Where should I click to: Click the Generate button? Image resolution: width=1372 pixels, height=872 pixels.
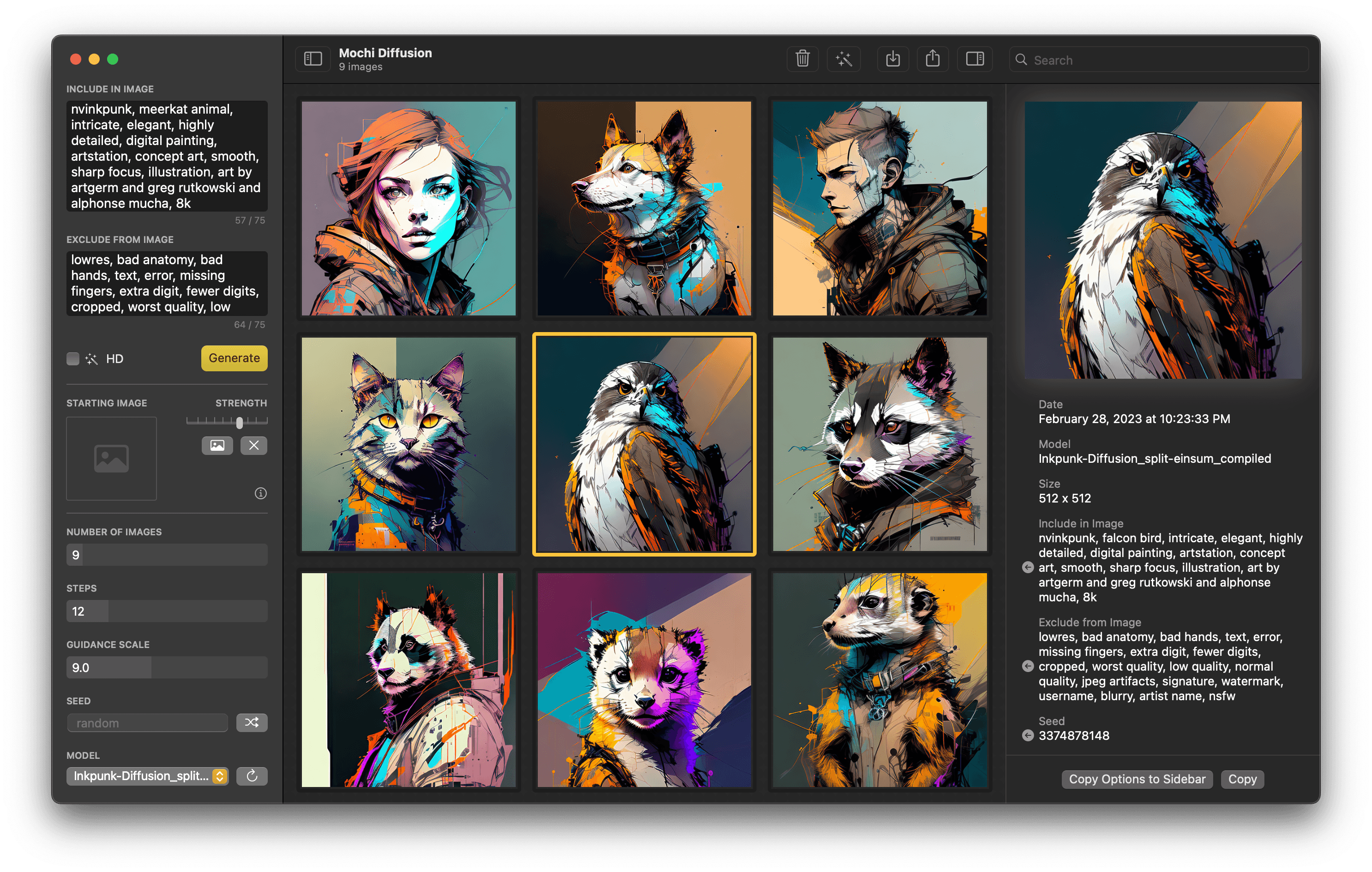point(234,358)
